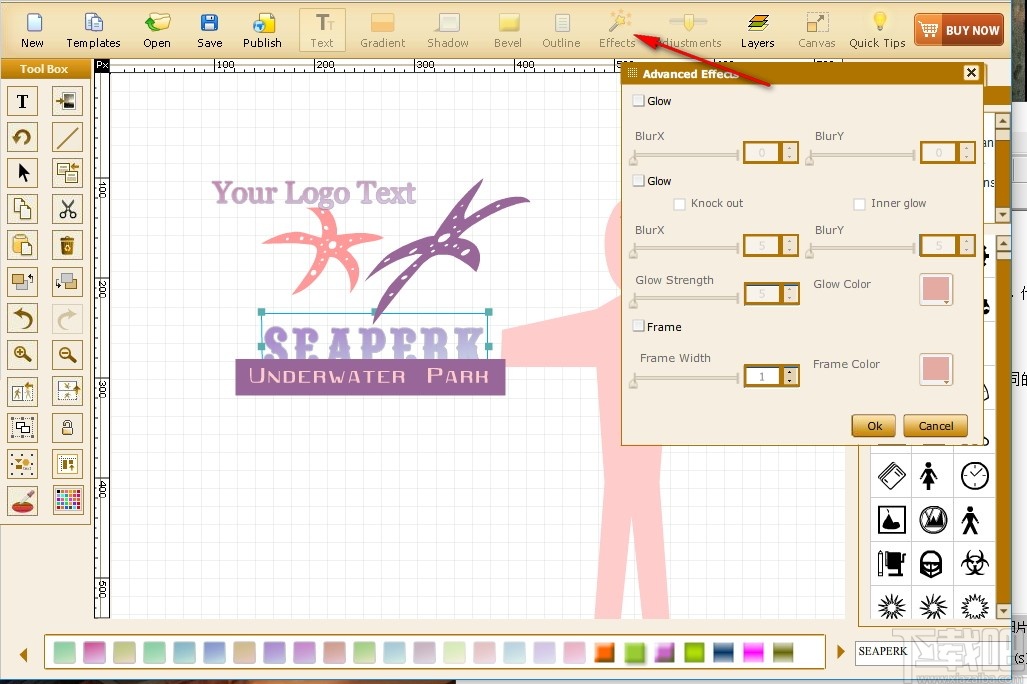Open the Templates menu

click(92, 29)
